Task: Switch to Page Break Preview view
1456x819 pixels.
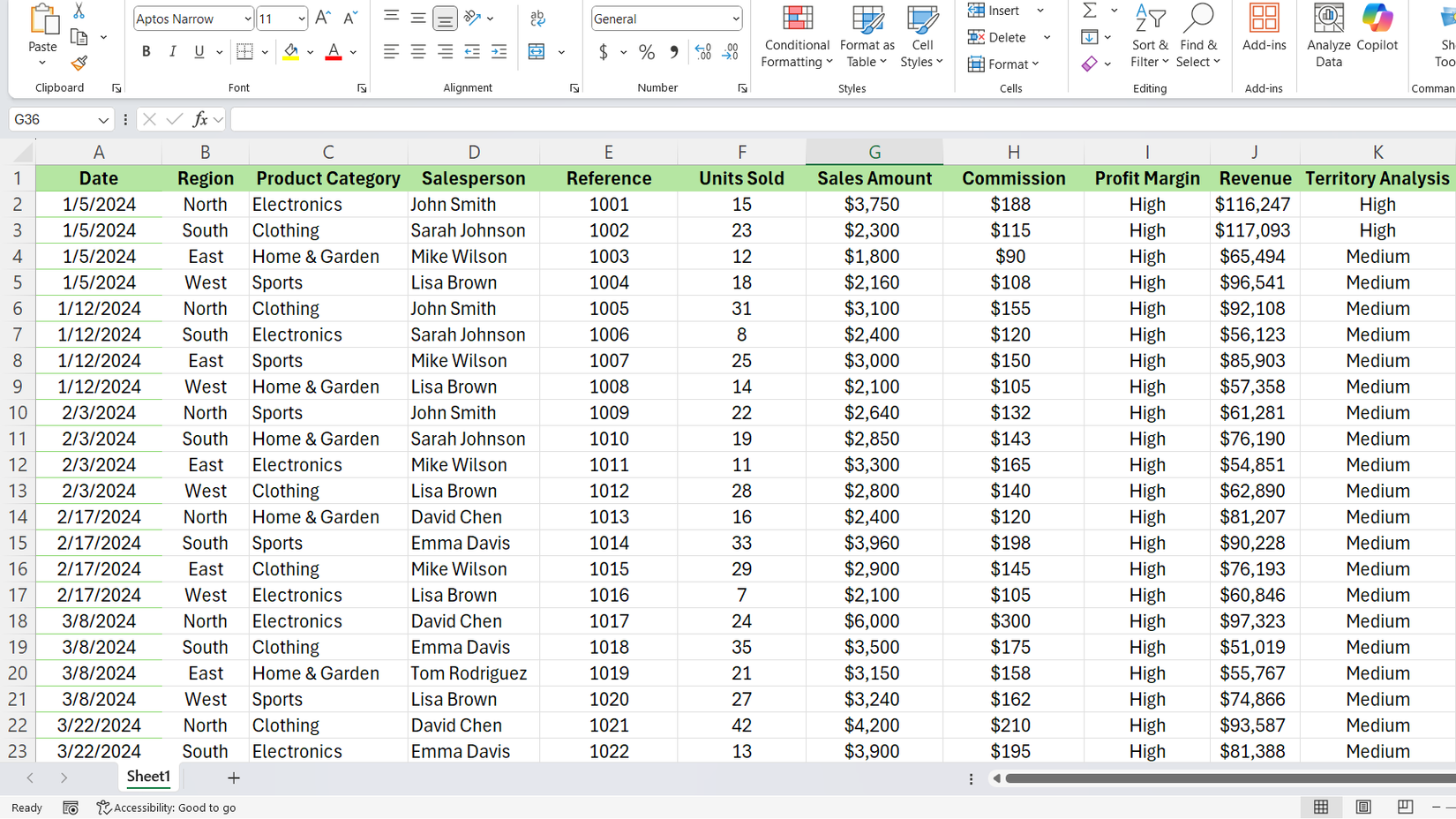Action: tap(1405, 807)
